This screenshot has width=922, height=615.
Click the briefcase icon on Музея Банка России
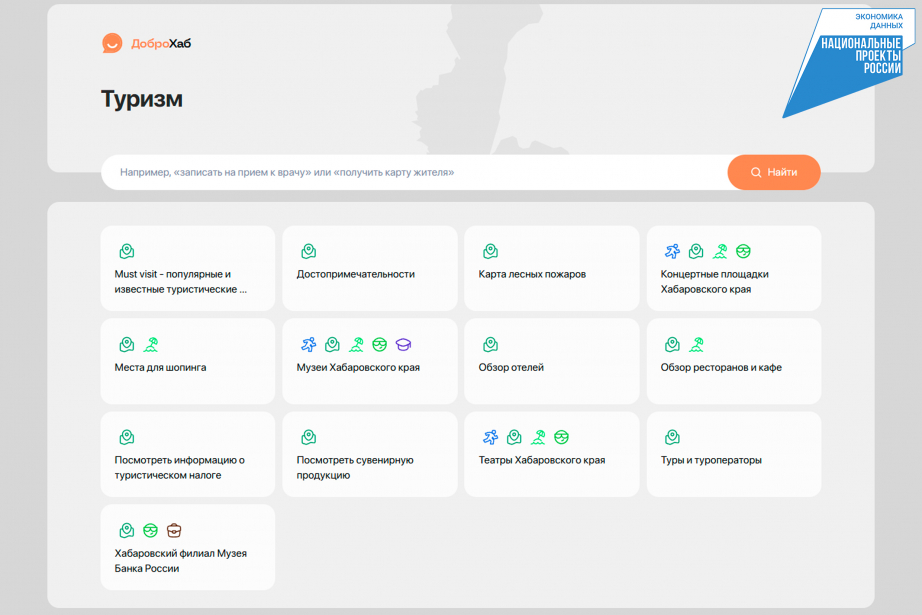174,531
